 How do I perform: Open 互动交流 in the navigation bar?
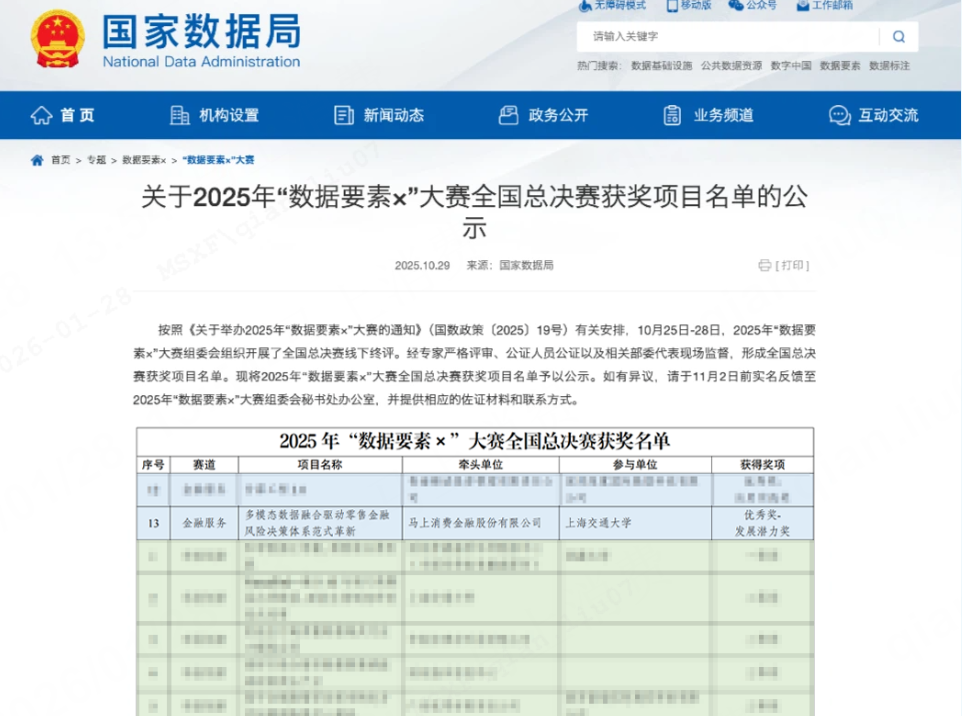[x=874, y=115]
